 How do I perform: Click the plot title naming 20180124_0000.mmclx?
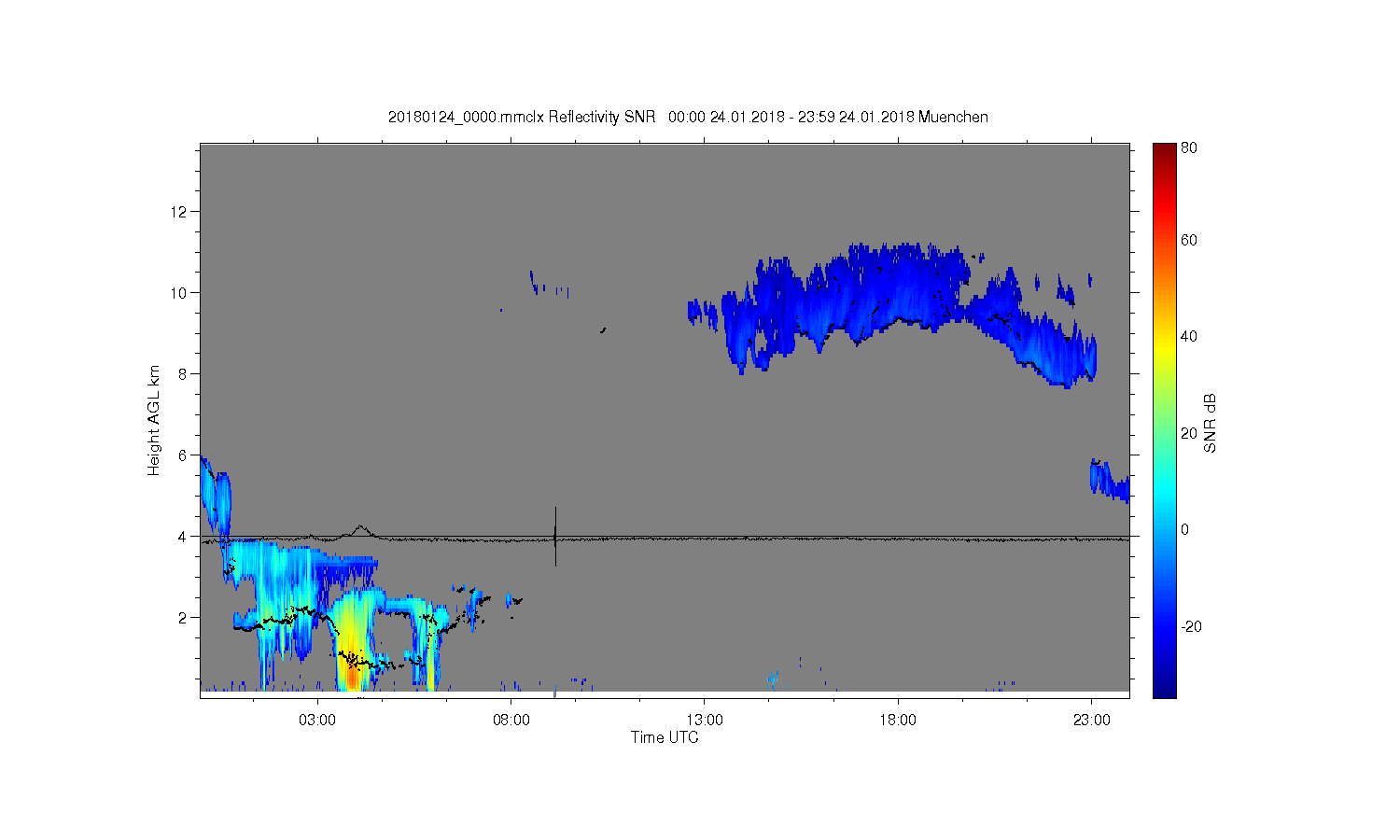pyautogui.click(x=688, y=117)
